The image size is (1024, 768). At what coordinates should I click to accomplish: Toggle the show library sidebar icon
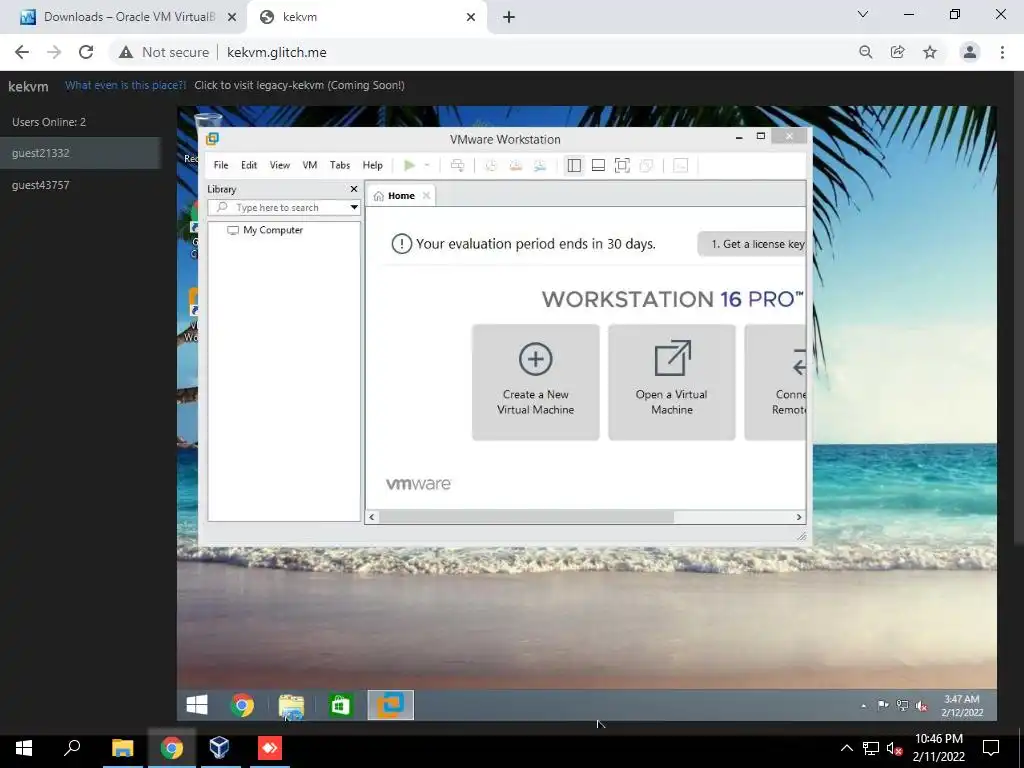click(574, 165)
